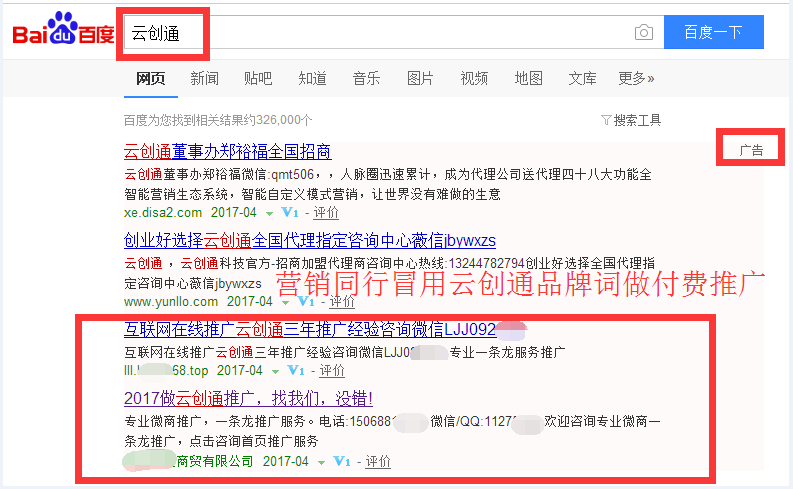Switch to the 音乐 tab

pyautogui.click(x=366, y=78)
